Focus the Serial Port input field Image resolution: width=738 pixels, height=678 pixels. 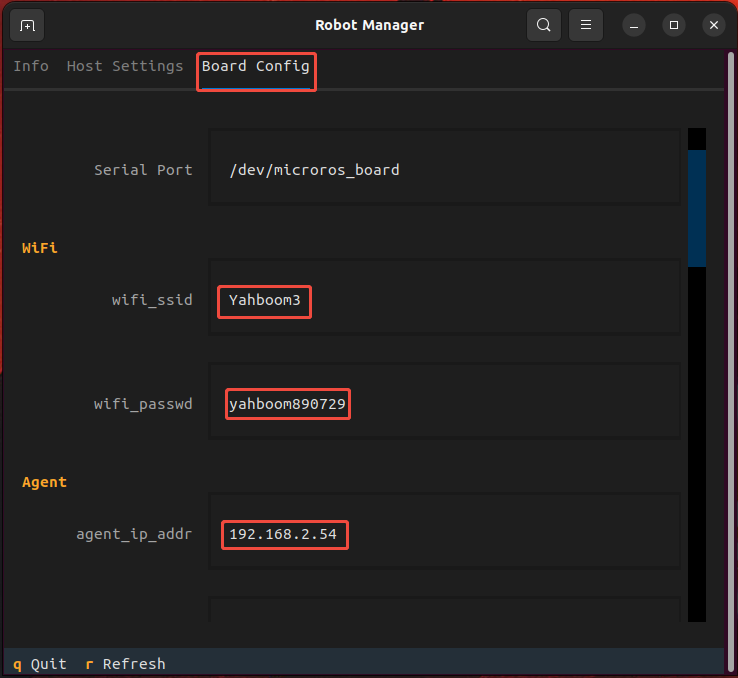tap(445, 167)
